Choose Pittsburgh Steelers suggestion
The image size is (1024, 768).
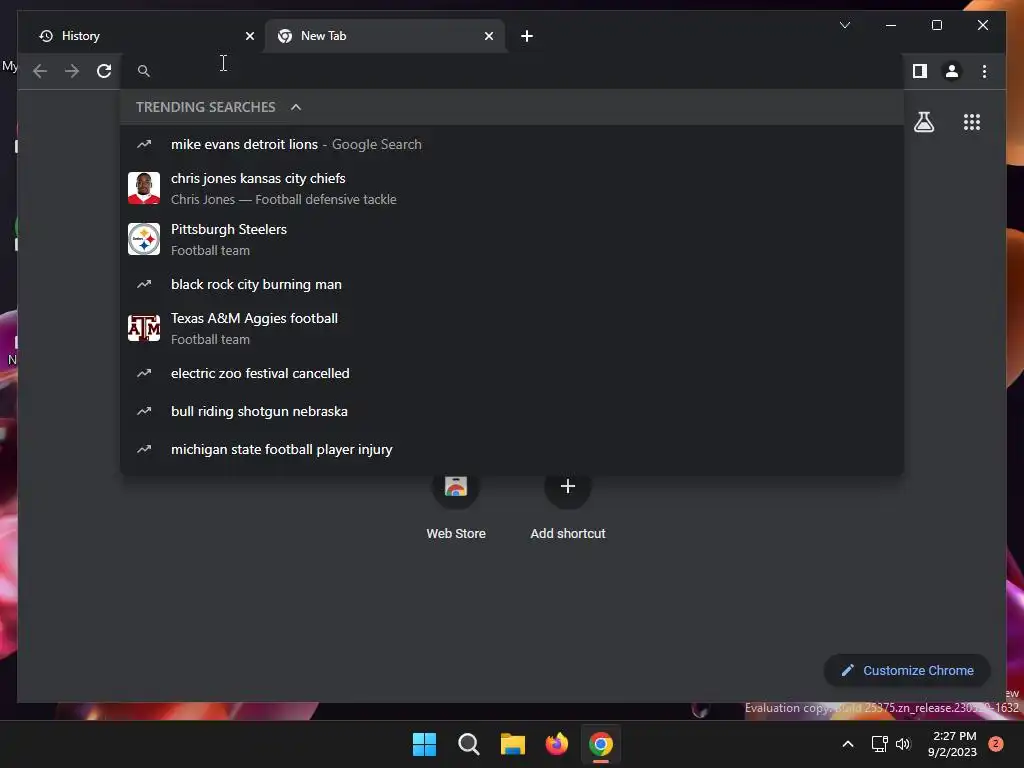point(512,239)
